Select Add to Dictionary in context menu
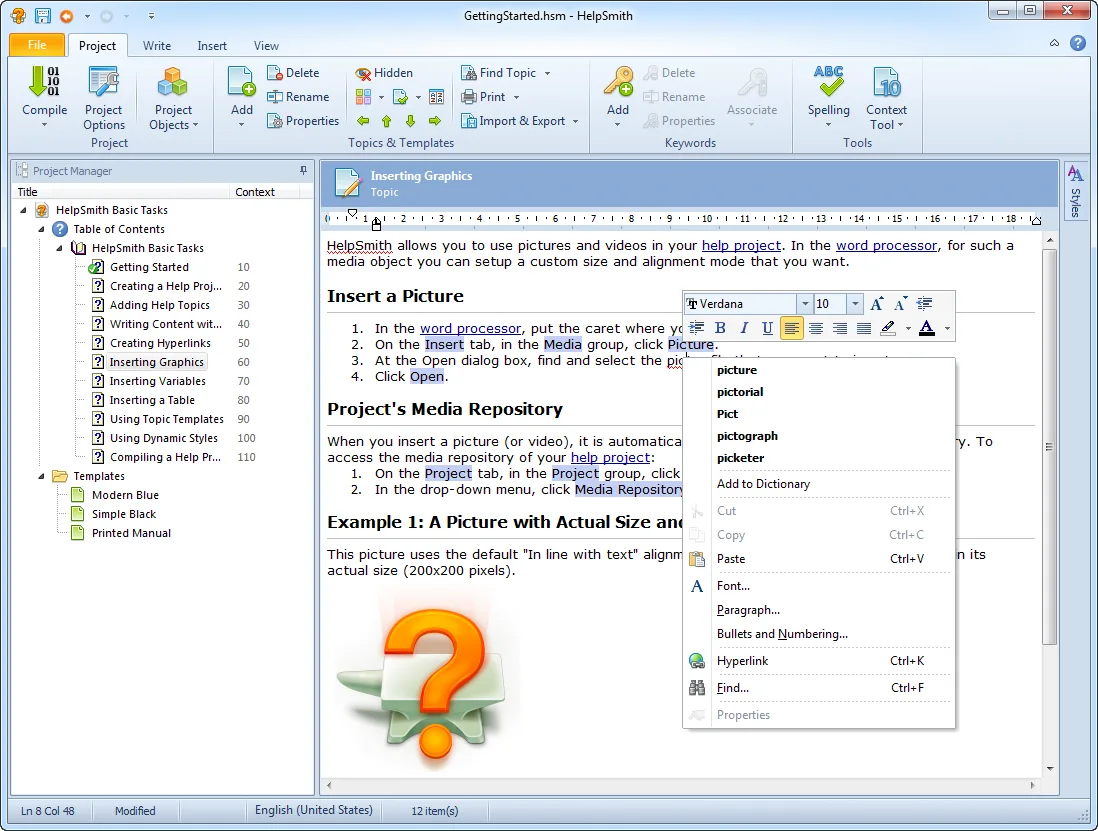The height and width of the screenshot is (831, 1098). coord(763,484)
